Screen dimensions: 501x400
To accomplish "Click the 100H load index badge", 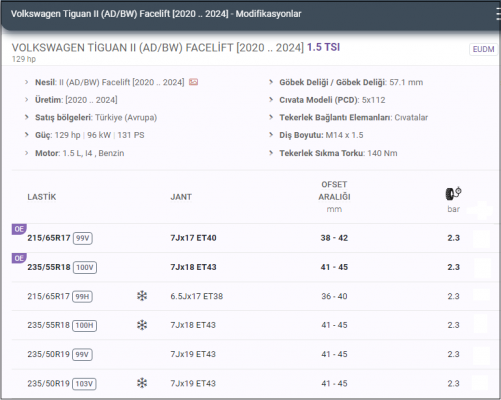I will click(85, 325).
